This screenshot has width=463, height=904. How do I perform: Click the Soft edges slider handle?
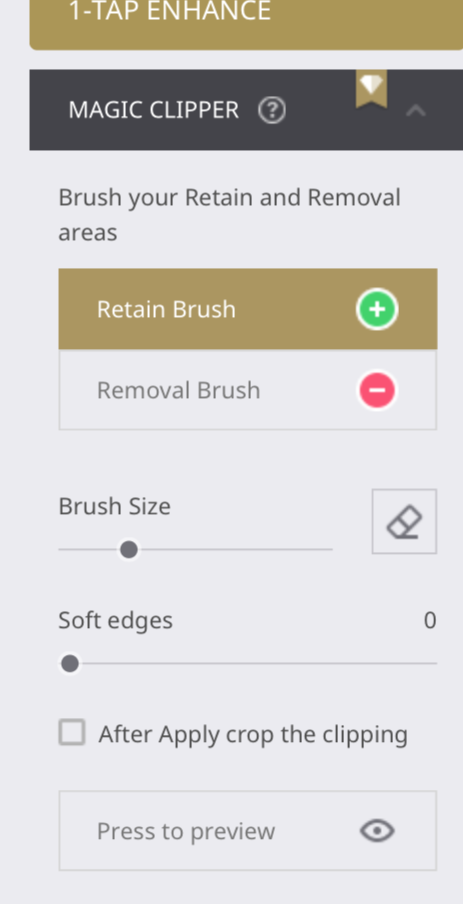pyautogui.click(x=70, y=664)
